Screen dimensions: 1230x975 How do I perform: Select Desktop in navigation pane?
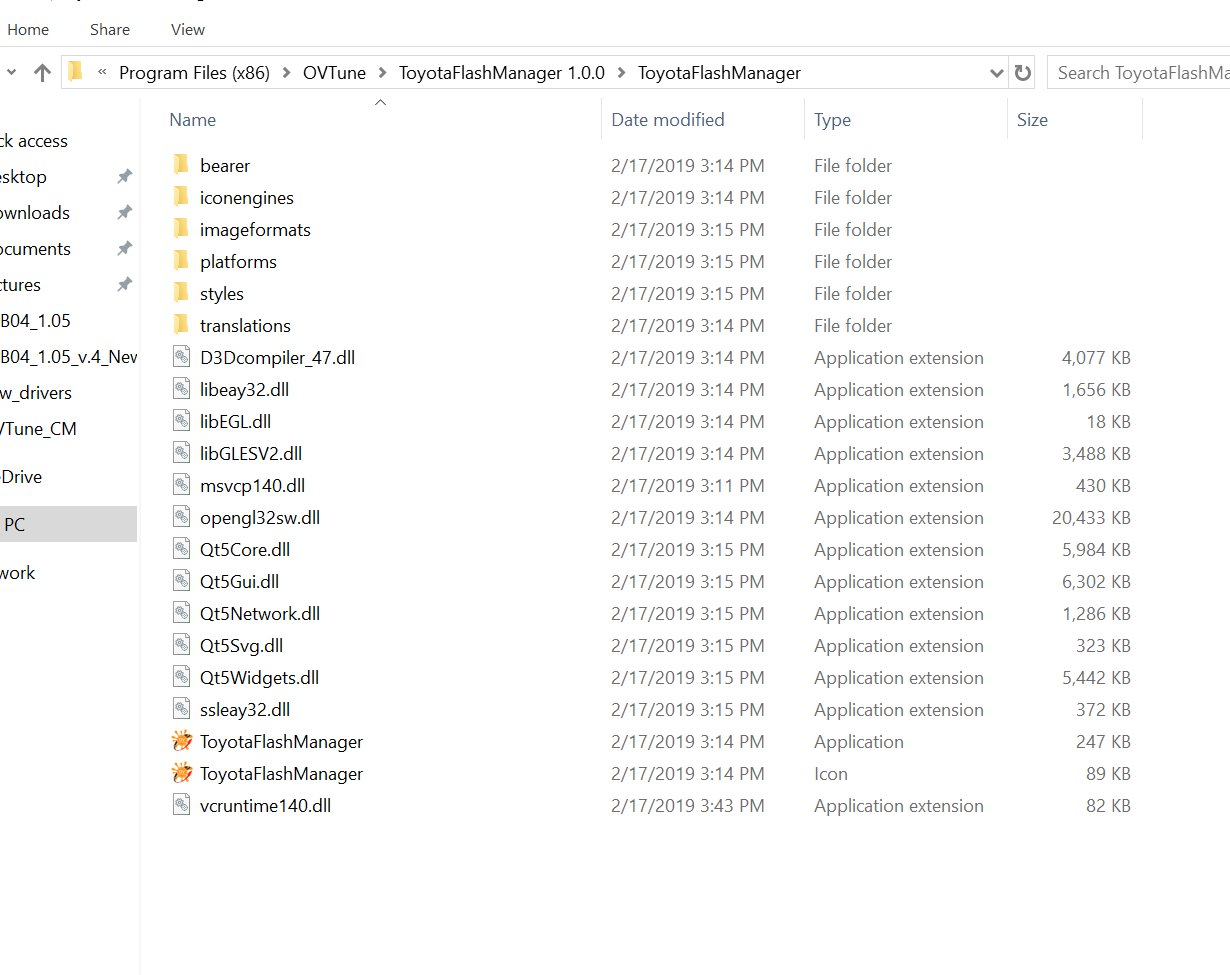coord(23,177)
